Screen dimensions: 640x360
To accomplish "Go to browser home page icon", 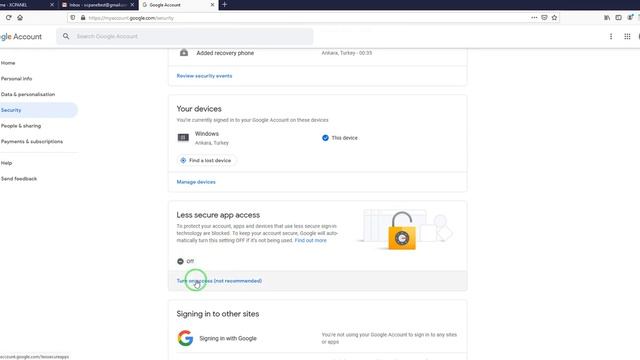I will click(20, 18).
